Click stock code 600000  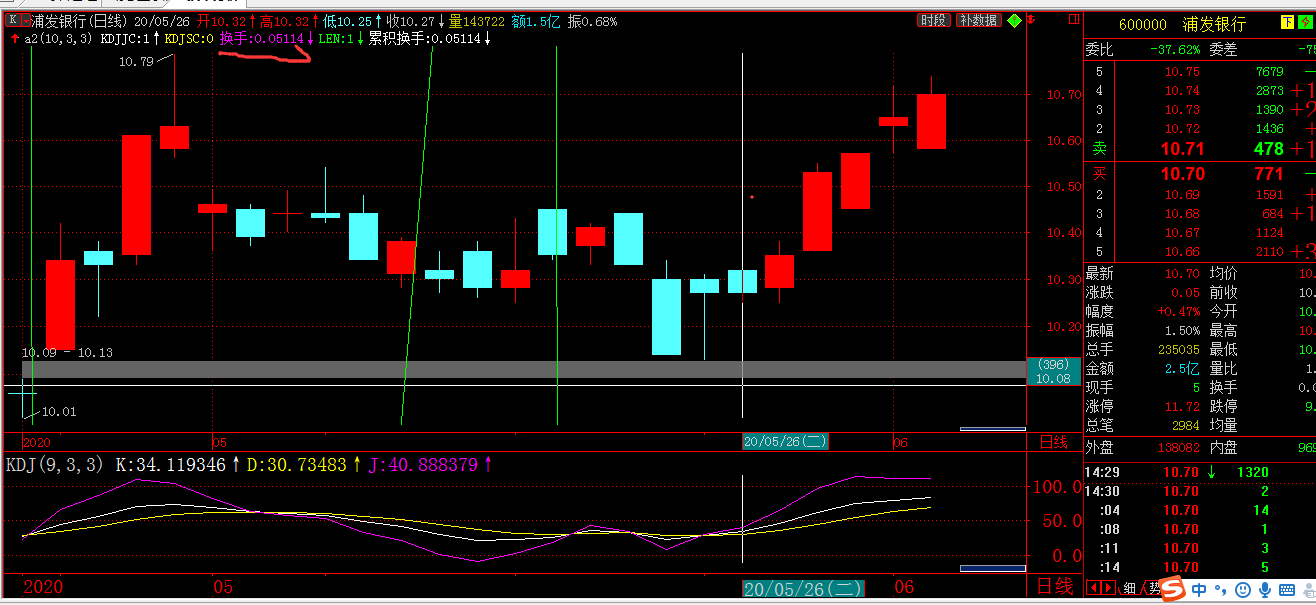(x=1142, y=24)
